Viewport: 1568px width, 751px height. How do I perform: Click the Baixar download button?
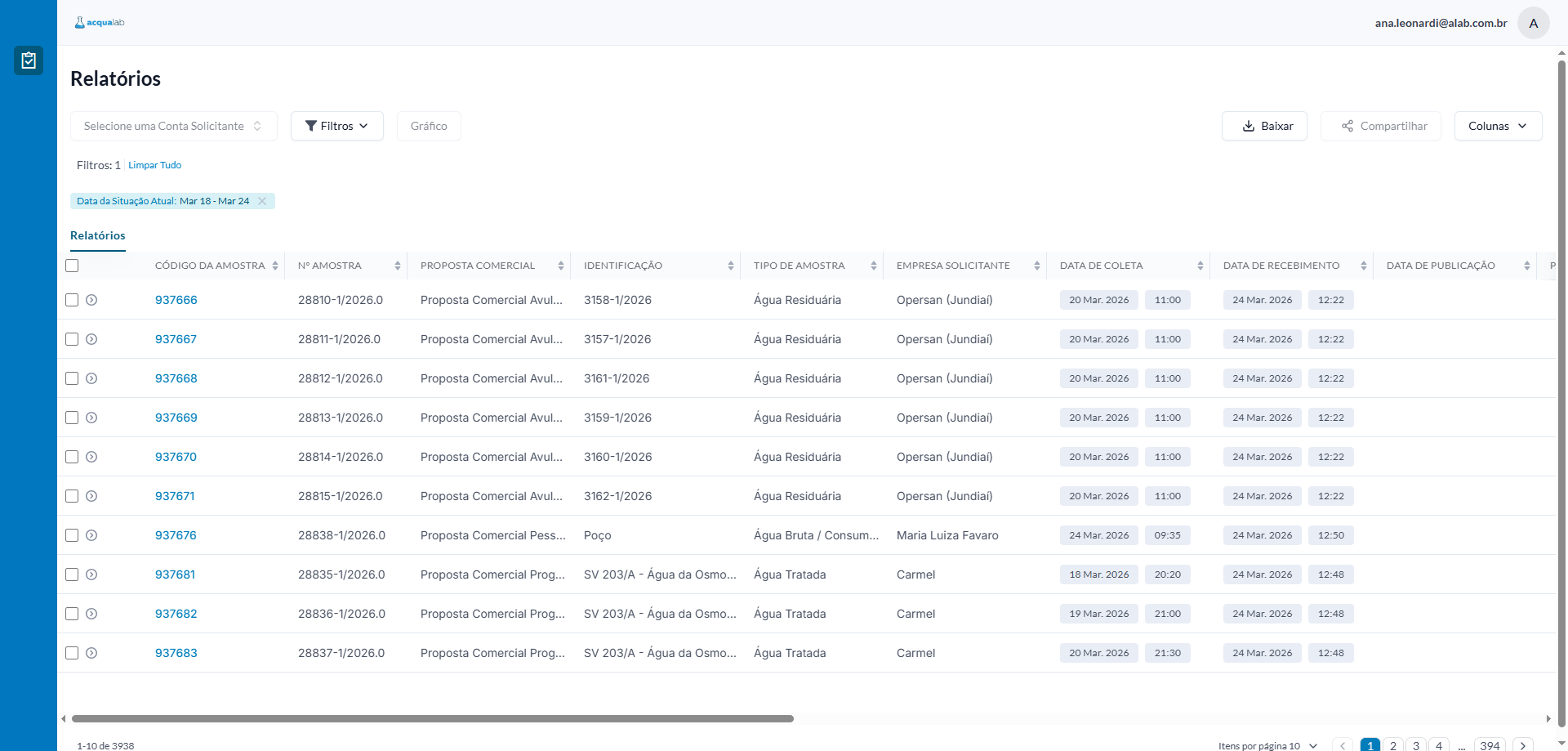1263,126
